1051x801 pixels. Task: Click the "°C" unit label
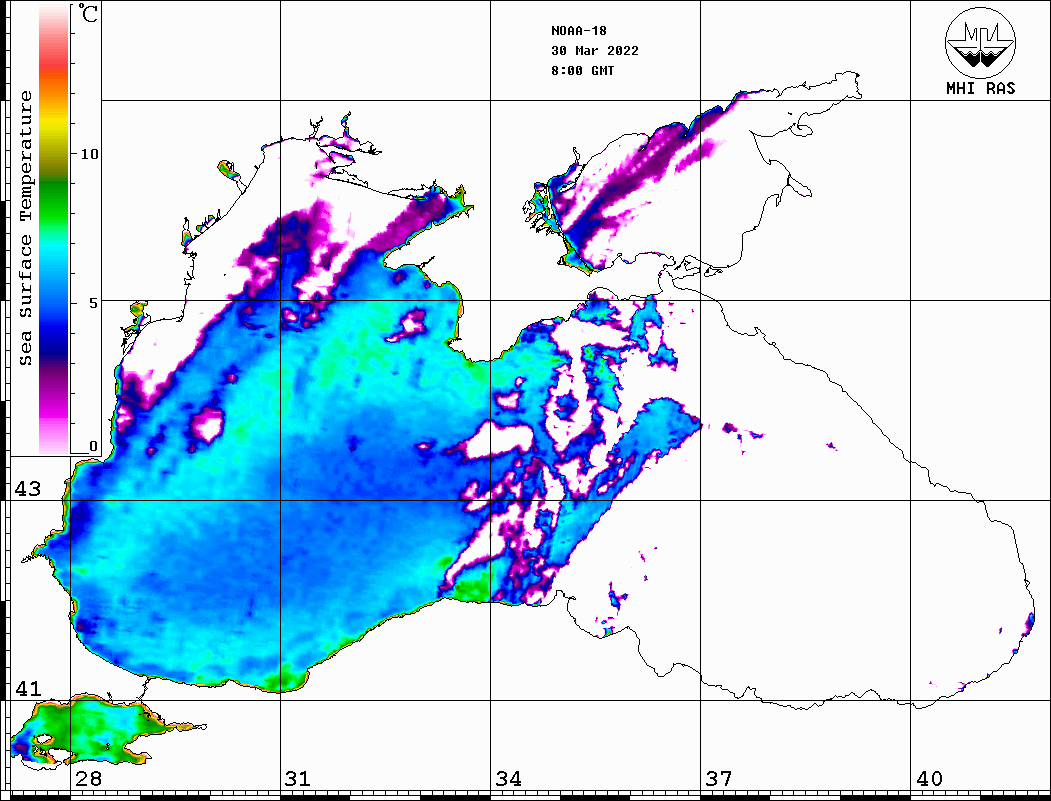pyautogui.click(x=88, y=13)
